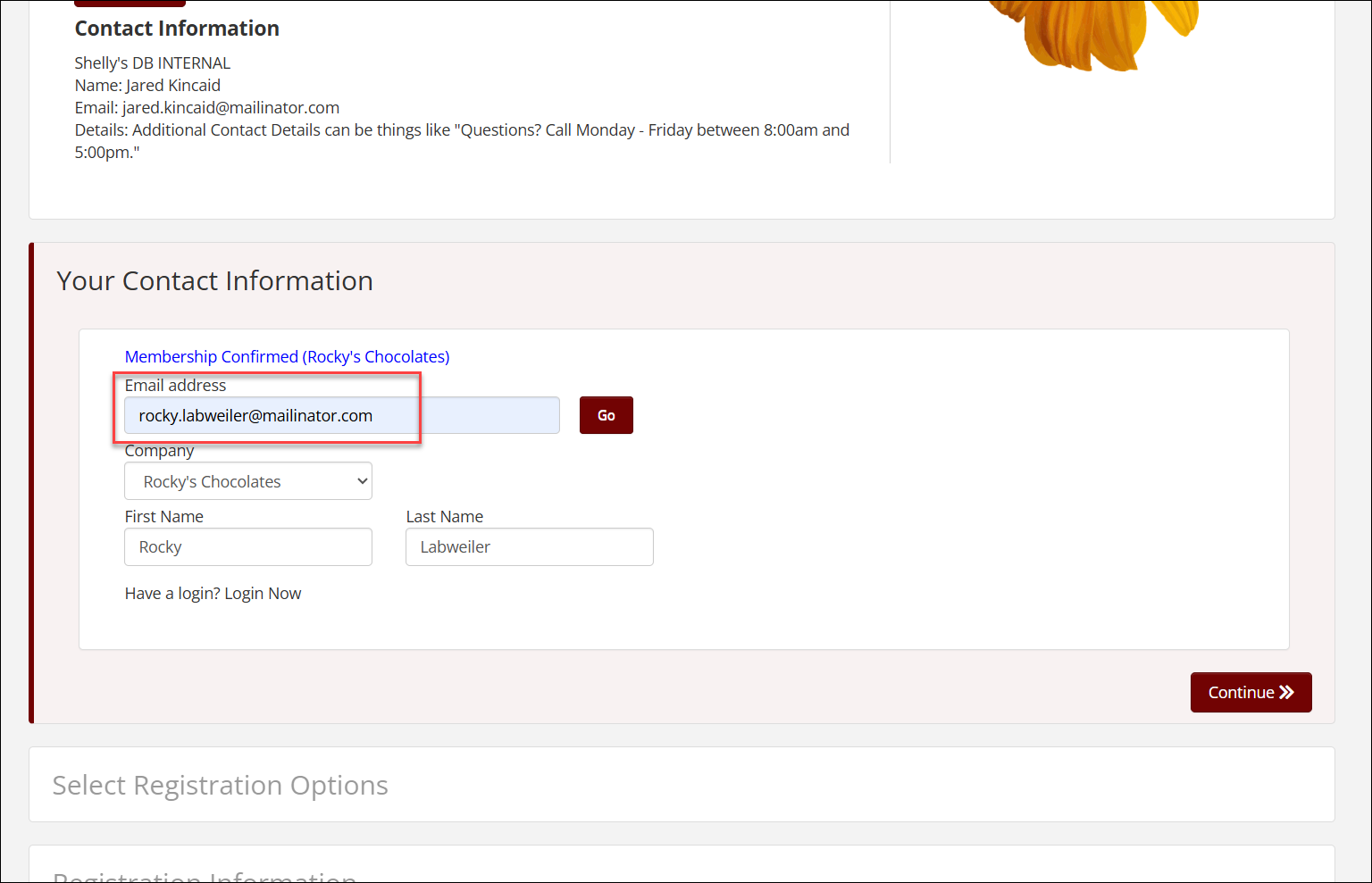Click the Registration Information section header
Viewport: 1372px width, 883px height.
coord(204,877)
